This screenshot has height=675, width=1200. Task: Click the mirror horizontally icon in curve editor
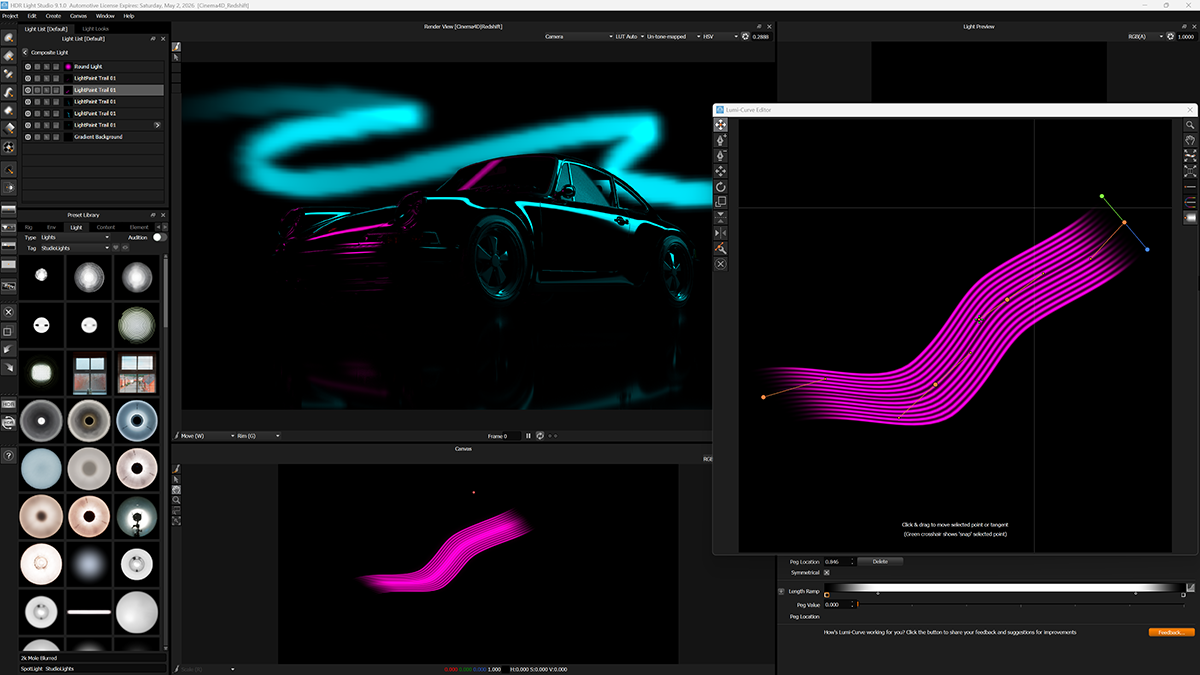point(720,233)
